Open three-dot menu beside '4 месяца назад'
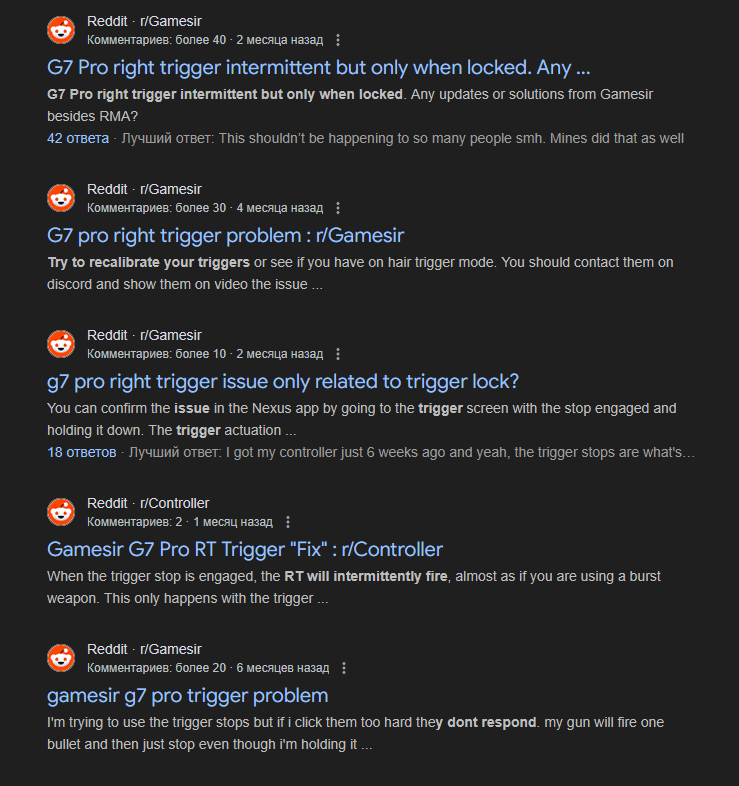The width and height of the screenshot is (739, 786). (338, 208)
